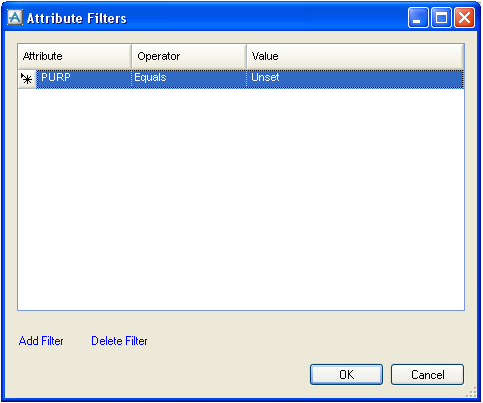Confirm filters with the OK button

[x=346, y=374]
